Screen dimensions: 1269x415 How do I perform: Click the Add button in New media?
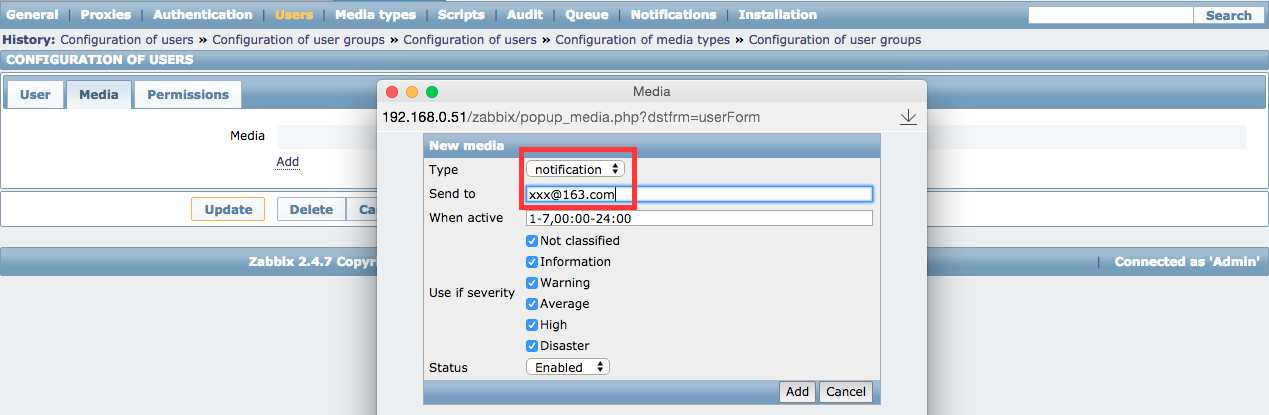[797, 392]
